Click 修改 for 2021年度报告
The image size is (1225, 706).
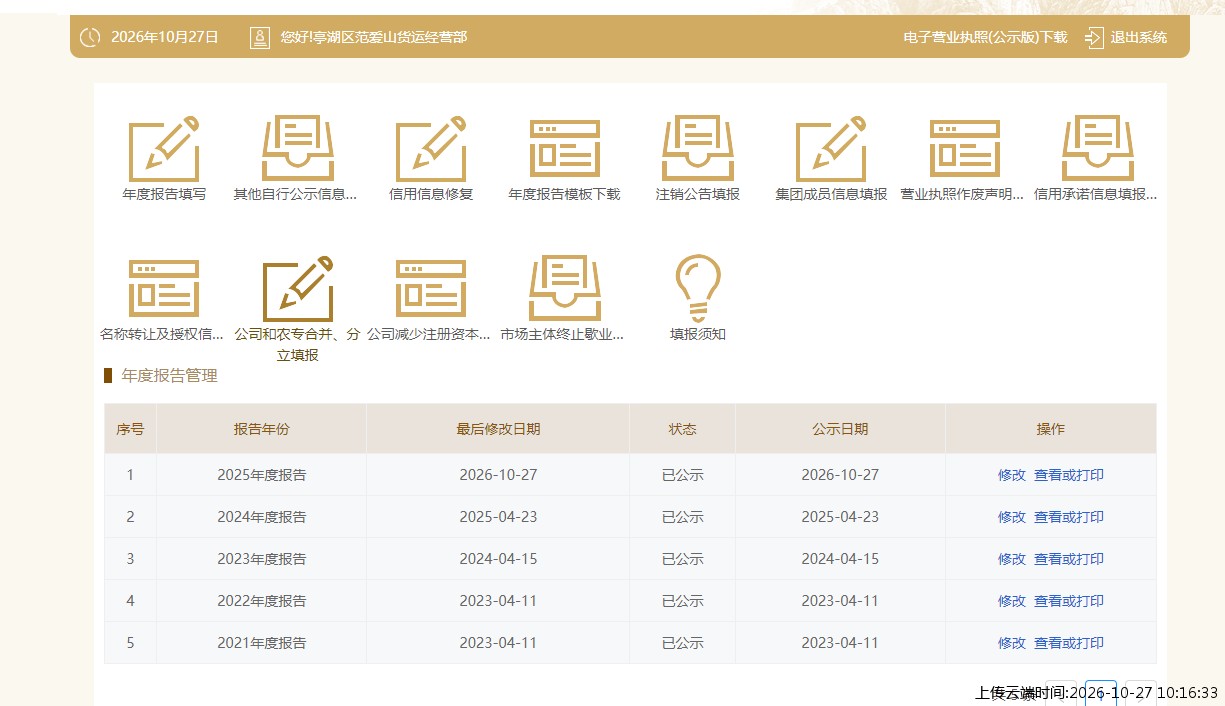[1012, 643]
